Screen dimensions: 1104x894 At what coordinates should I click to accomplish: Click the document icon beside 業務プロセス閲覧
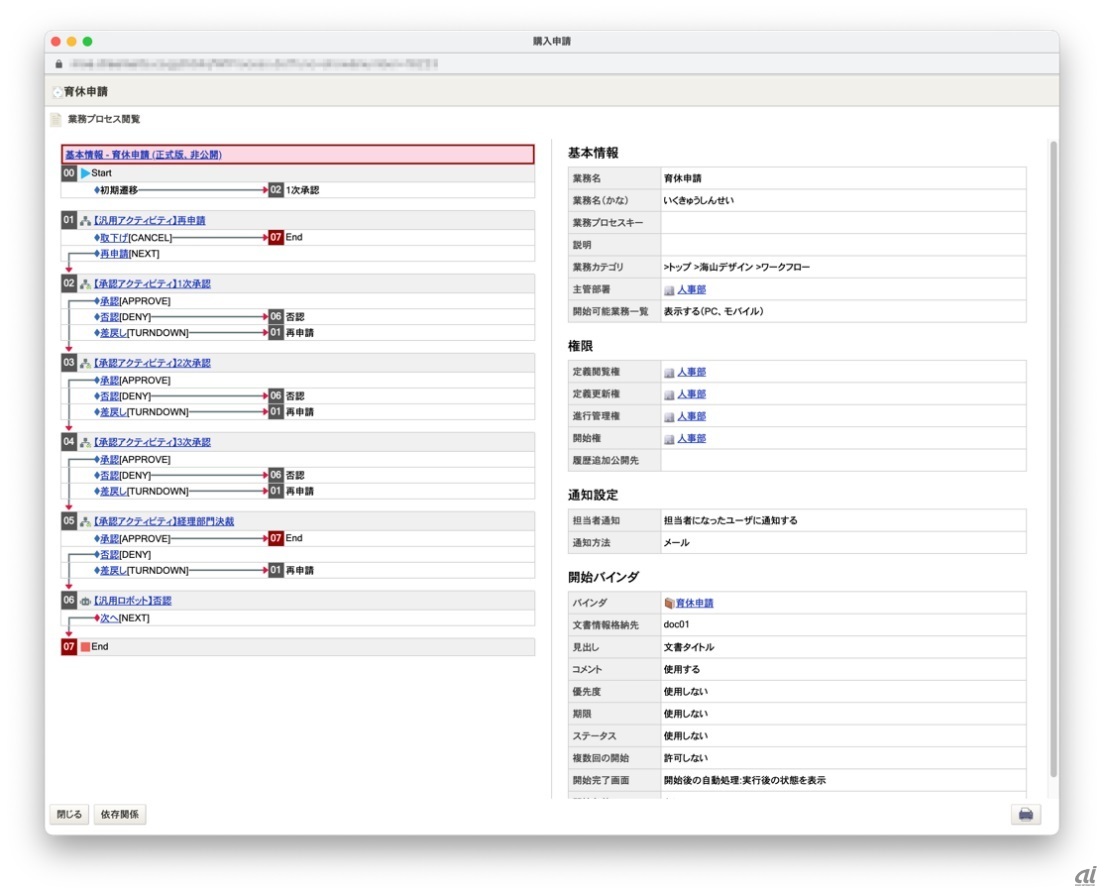pos(57,119)
